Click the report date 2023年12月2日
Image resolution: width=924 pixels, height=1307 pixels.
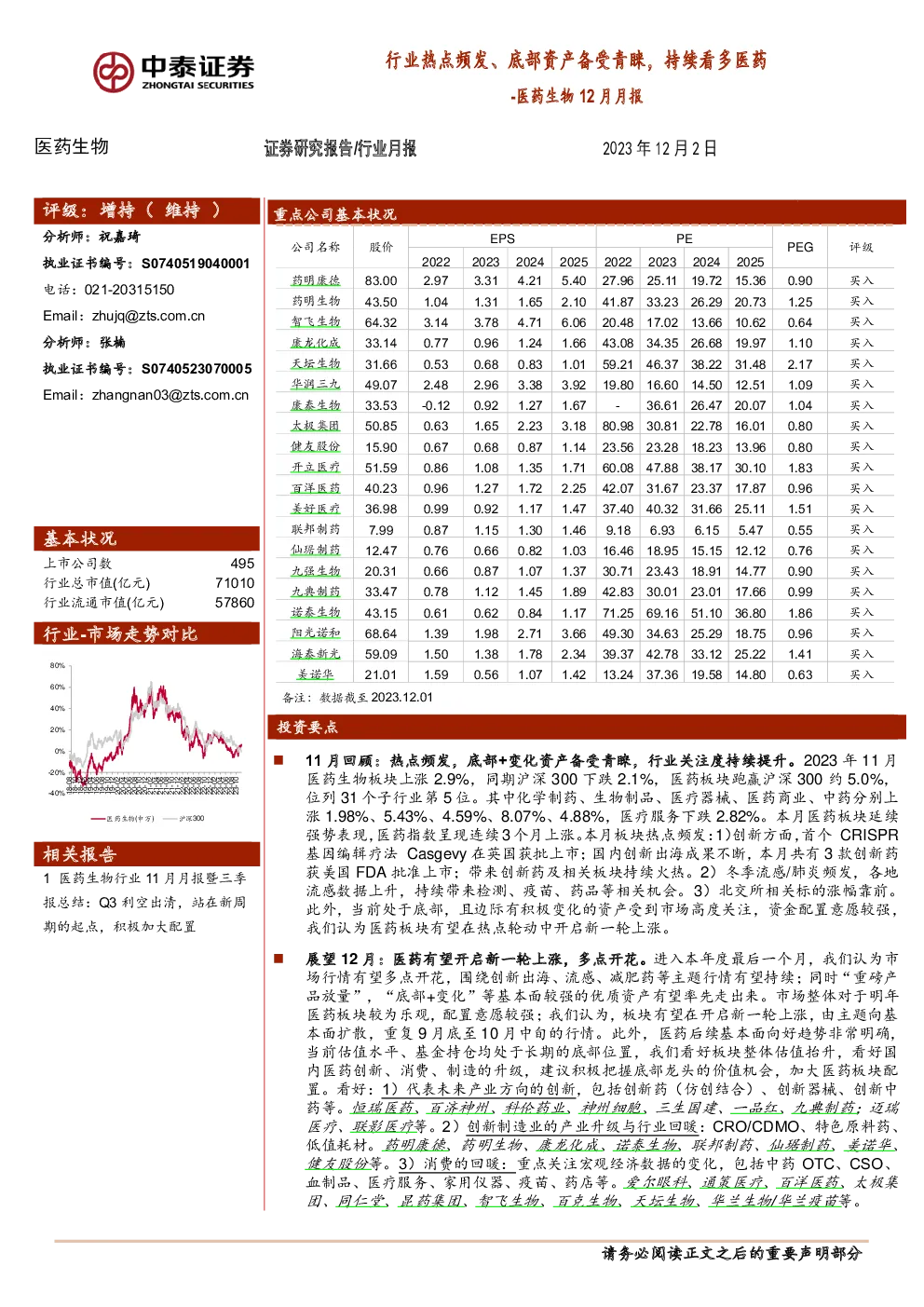(659, 148)
